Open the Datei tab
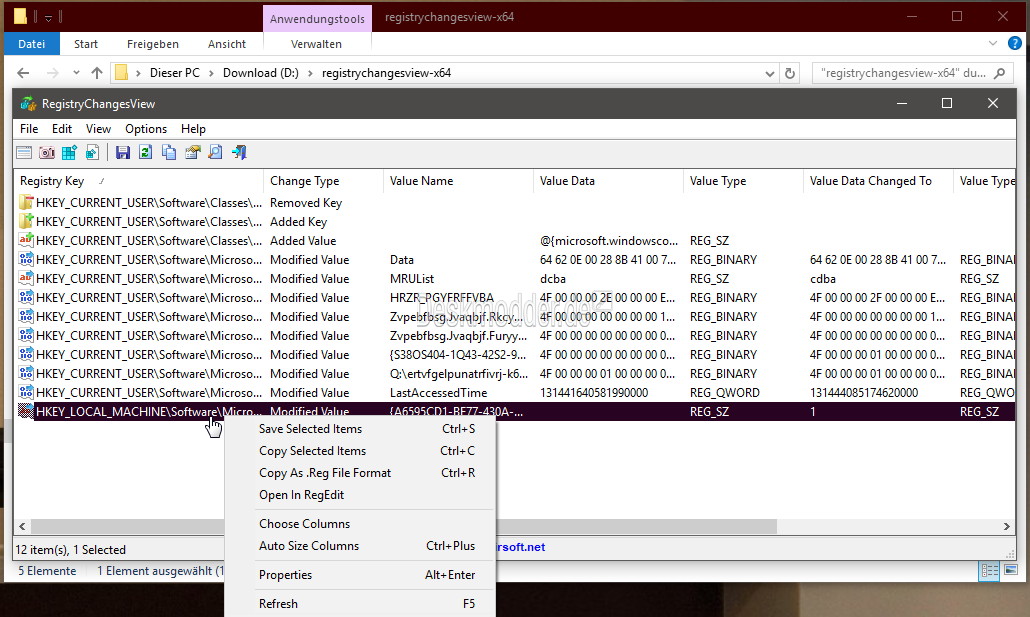 (32, 44)
